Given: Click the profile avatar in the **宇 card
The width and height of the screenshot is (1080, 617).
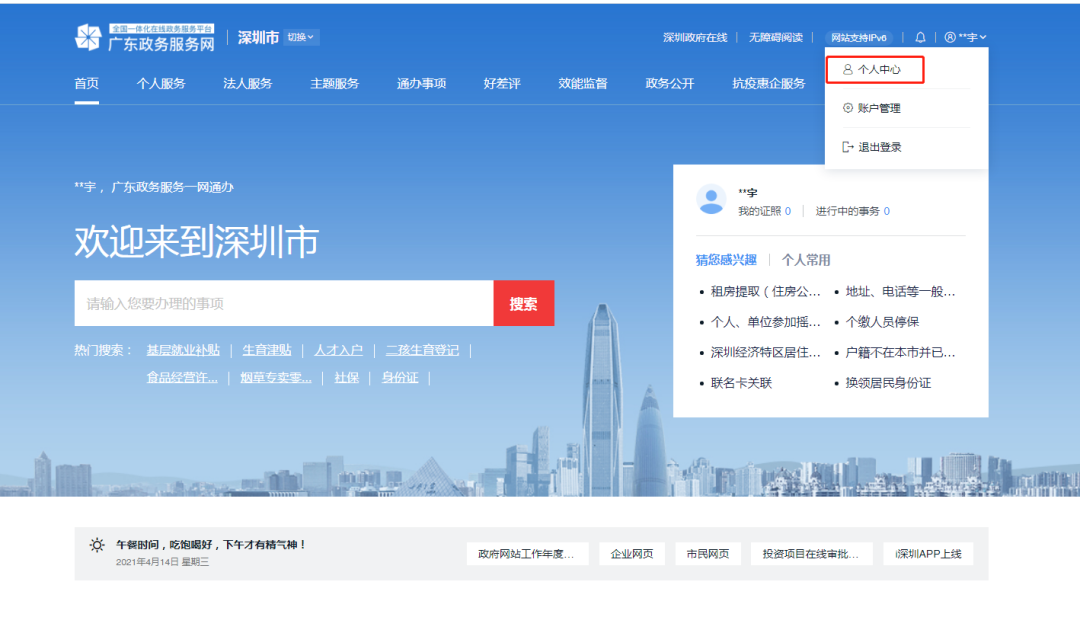Looking at the screenshot, I should coord(711,199).
